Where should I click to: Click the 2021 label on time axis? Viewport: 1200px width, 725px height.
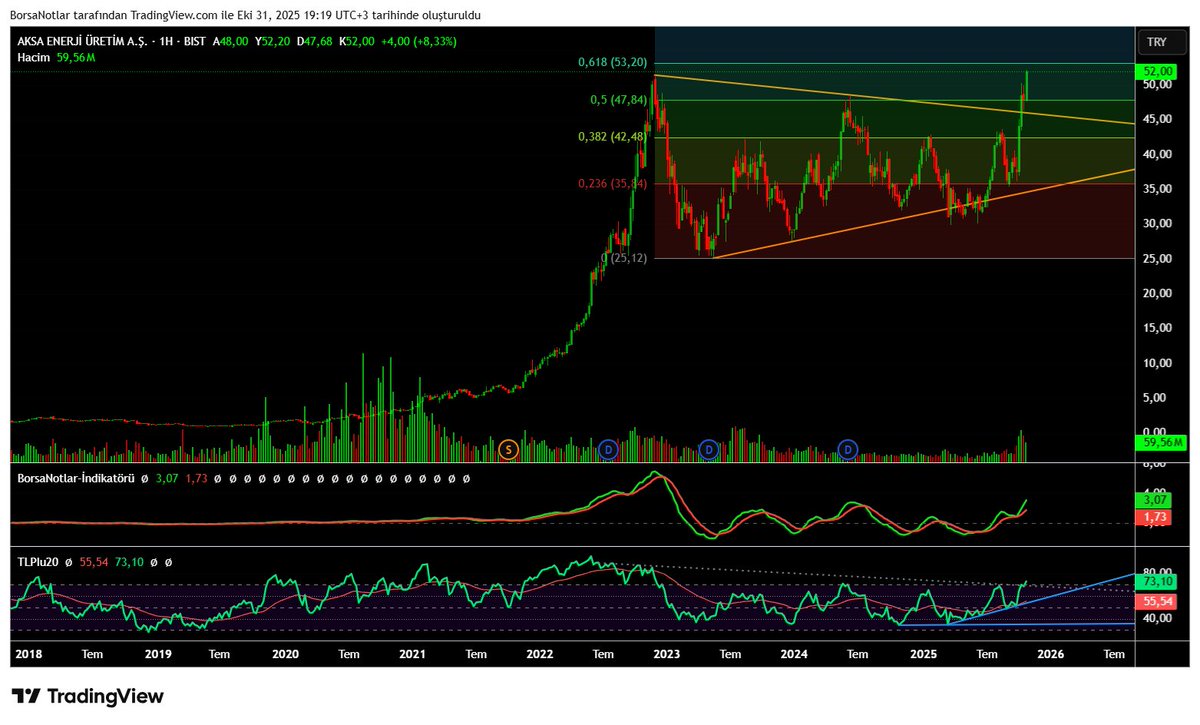click(x=412, y=654)
